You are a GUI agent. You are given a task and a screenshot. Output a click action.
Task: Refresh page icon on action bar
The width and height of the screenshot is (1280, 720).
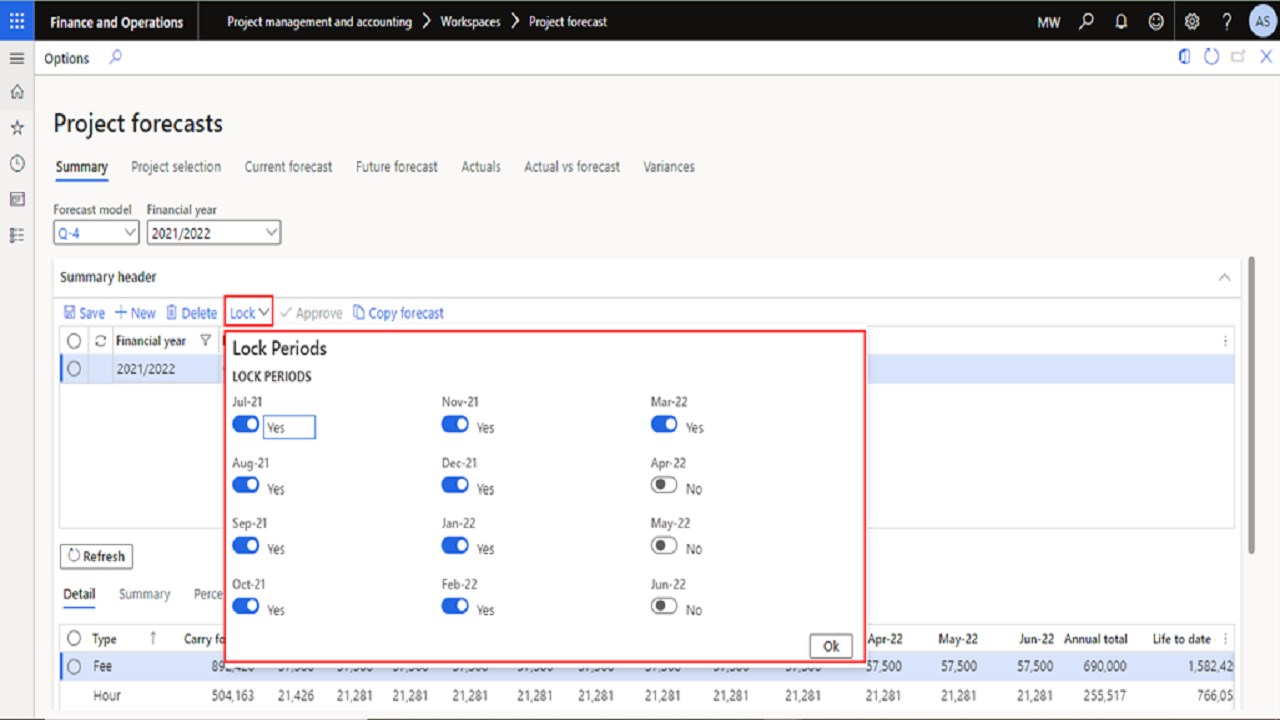[x=1211, y=57]
